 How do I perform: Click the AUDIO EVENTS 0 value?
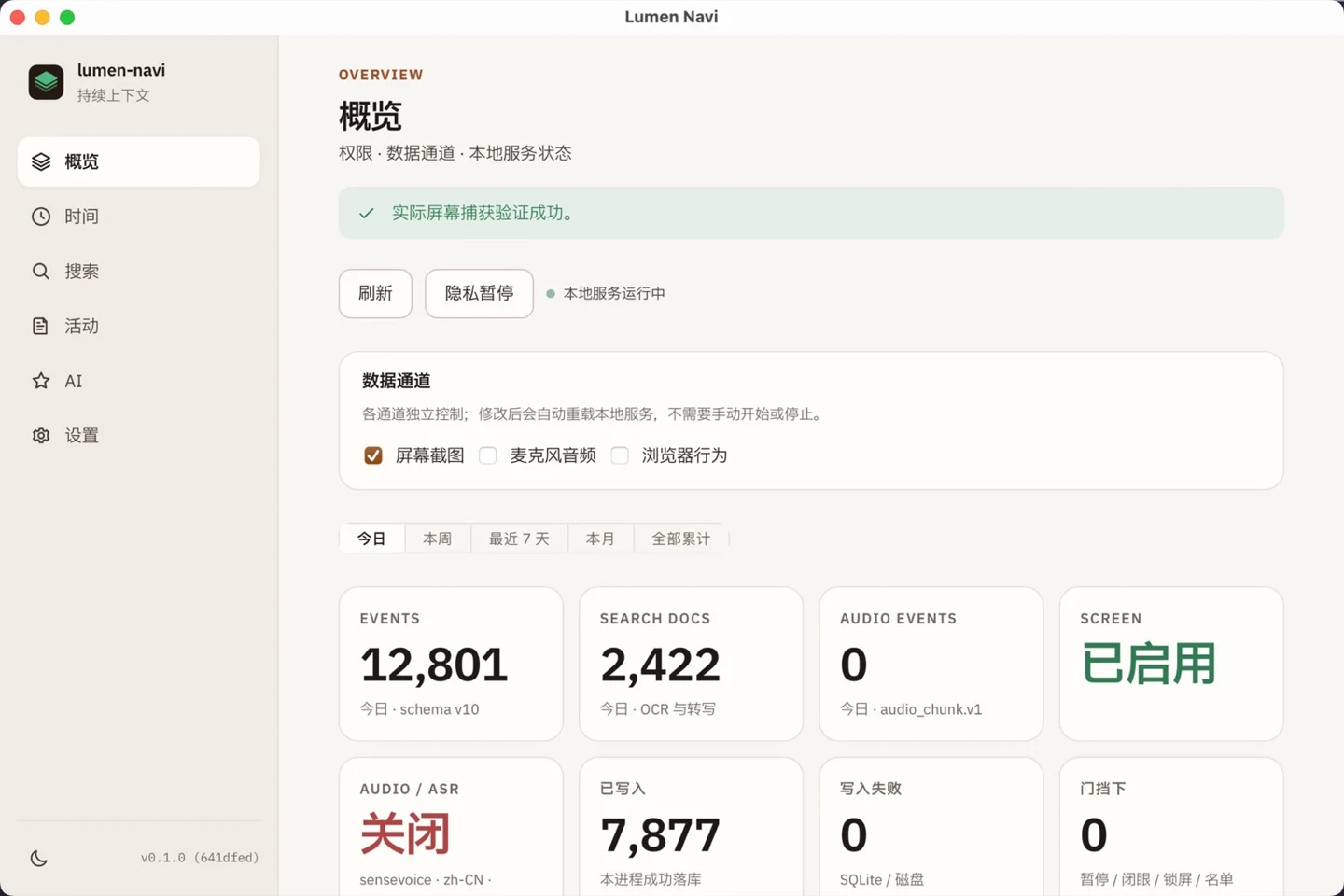[854, 665]
